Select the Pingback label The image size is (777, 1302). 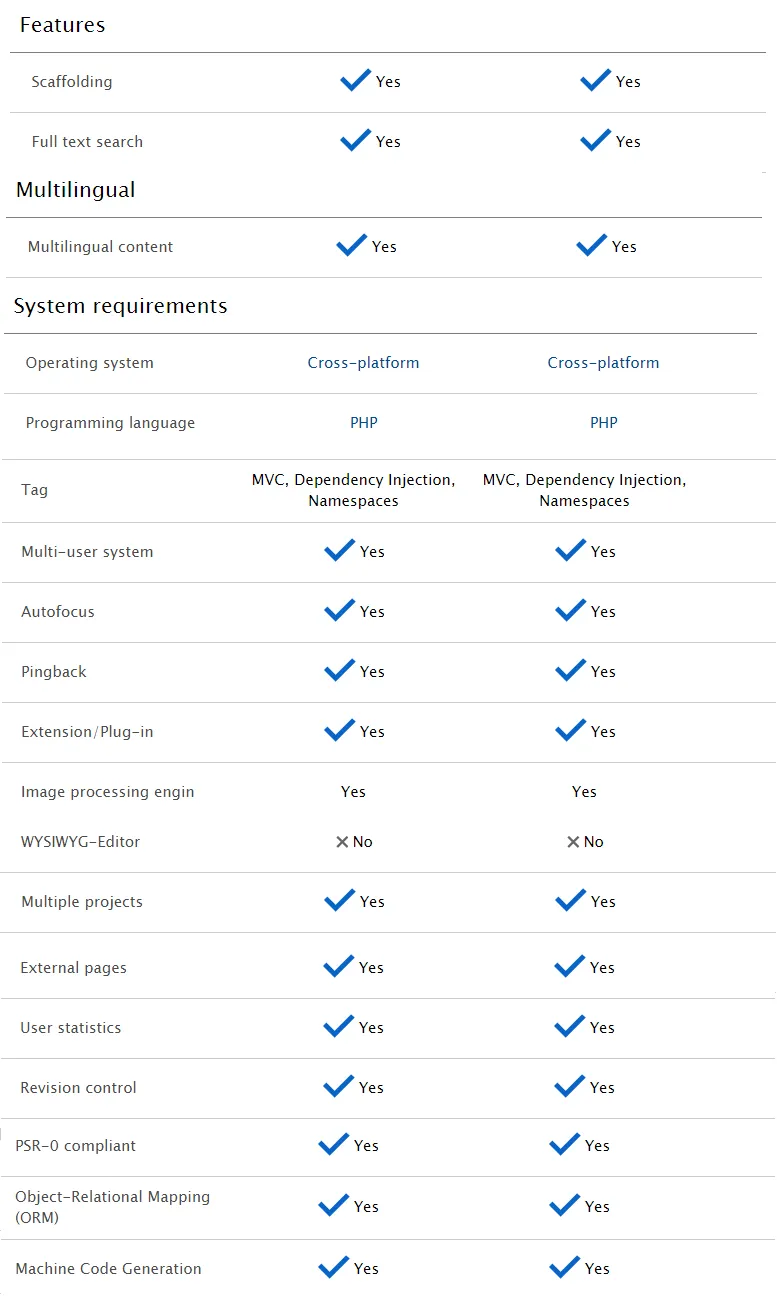(54, 672)
